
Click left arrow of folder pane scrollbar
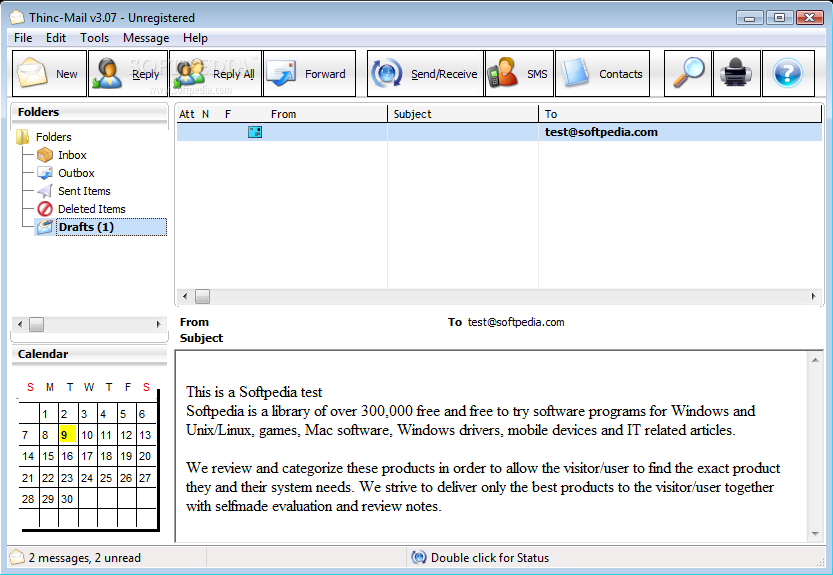click(x=20, y=324)
